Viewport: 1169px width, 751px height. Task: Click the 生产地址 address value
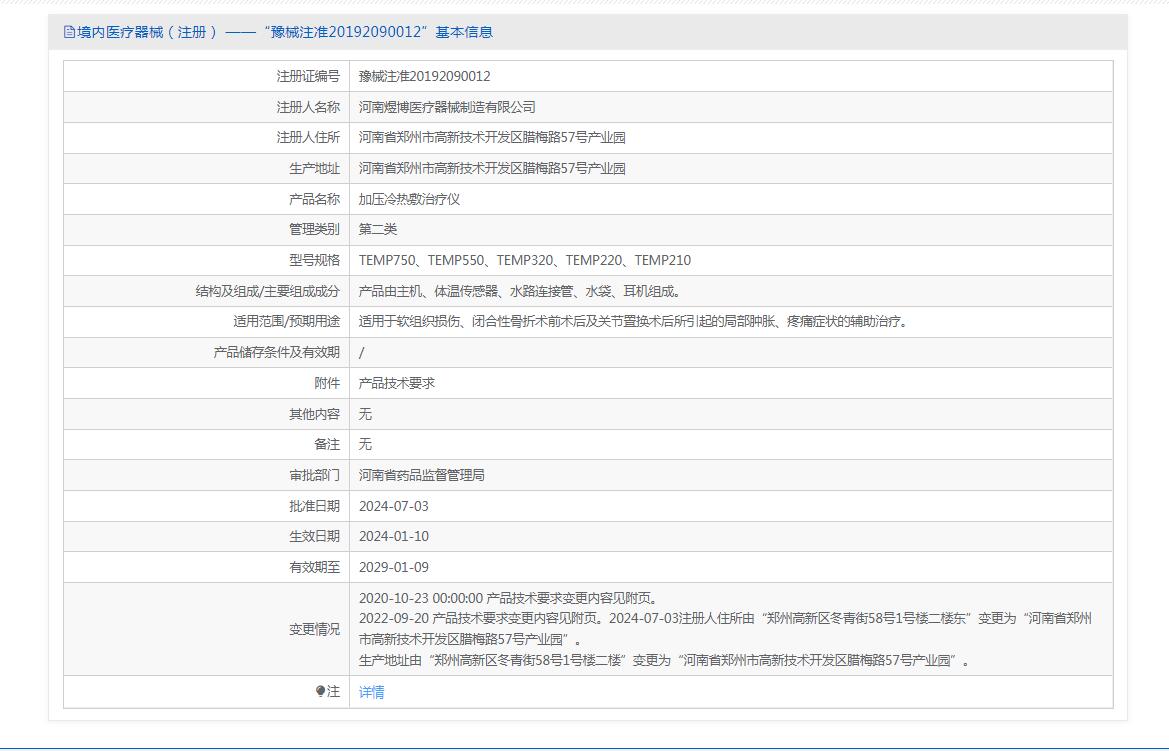(x=491, y=169)
